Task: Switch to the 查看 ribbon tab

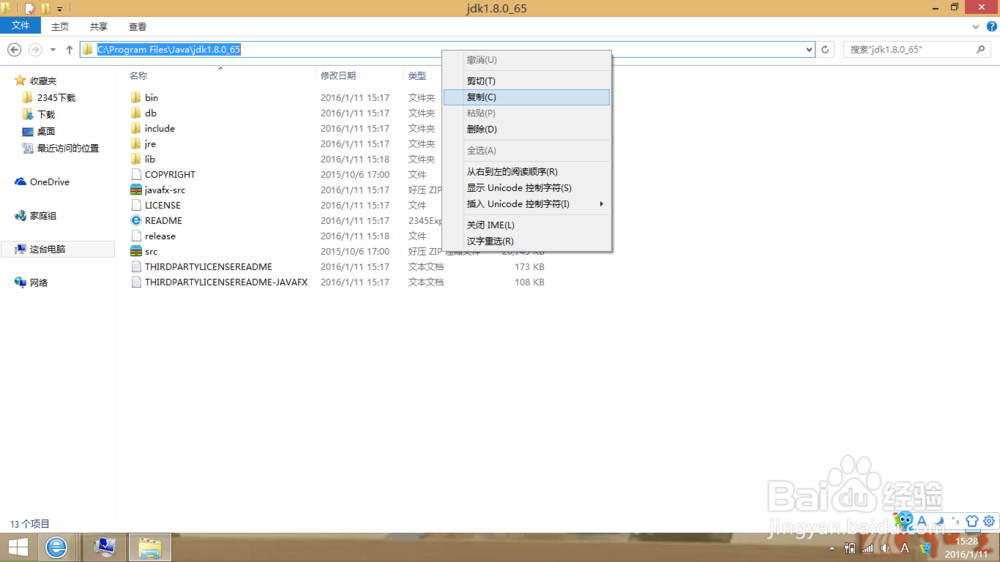Action: 137,27
